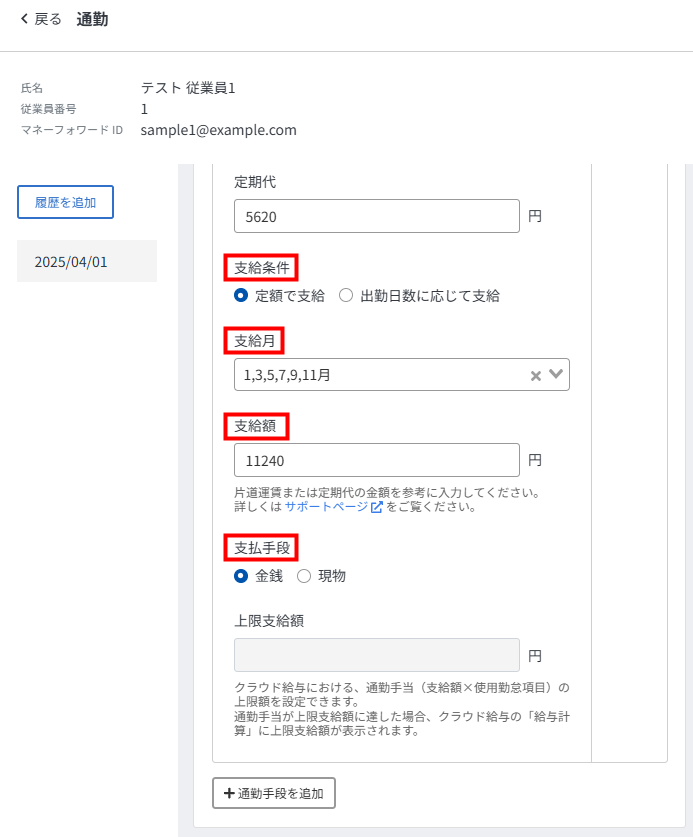Click the sample1@example.com ID text
This screenshot has width=693, height=837.
[x=218, y=130]
